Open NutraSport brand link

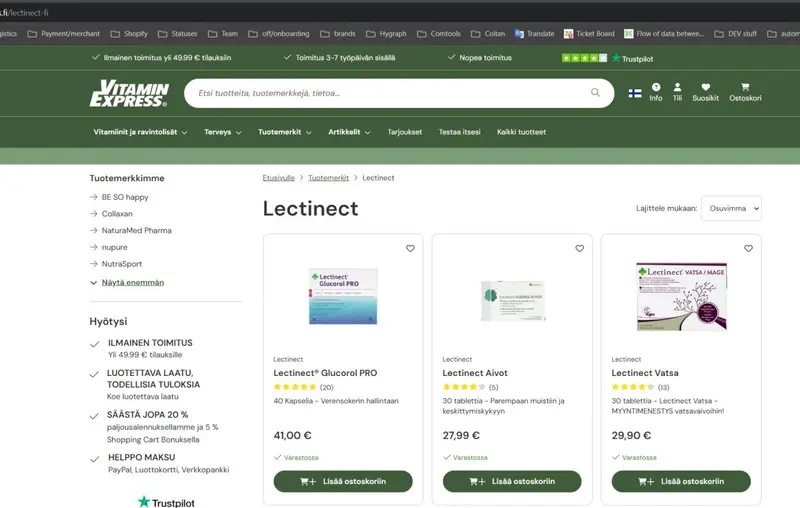point(121,264)
